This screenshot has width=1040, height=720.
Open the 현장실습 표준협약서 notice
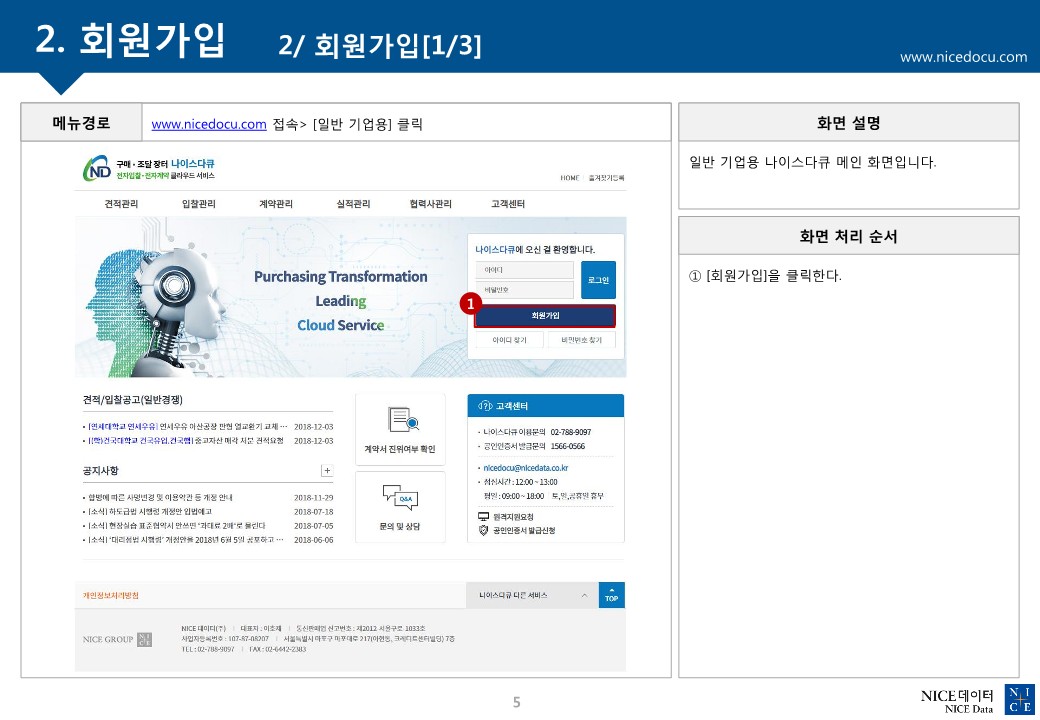[x=176, y=526]
